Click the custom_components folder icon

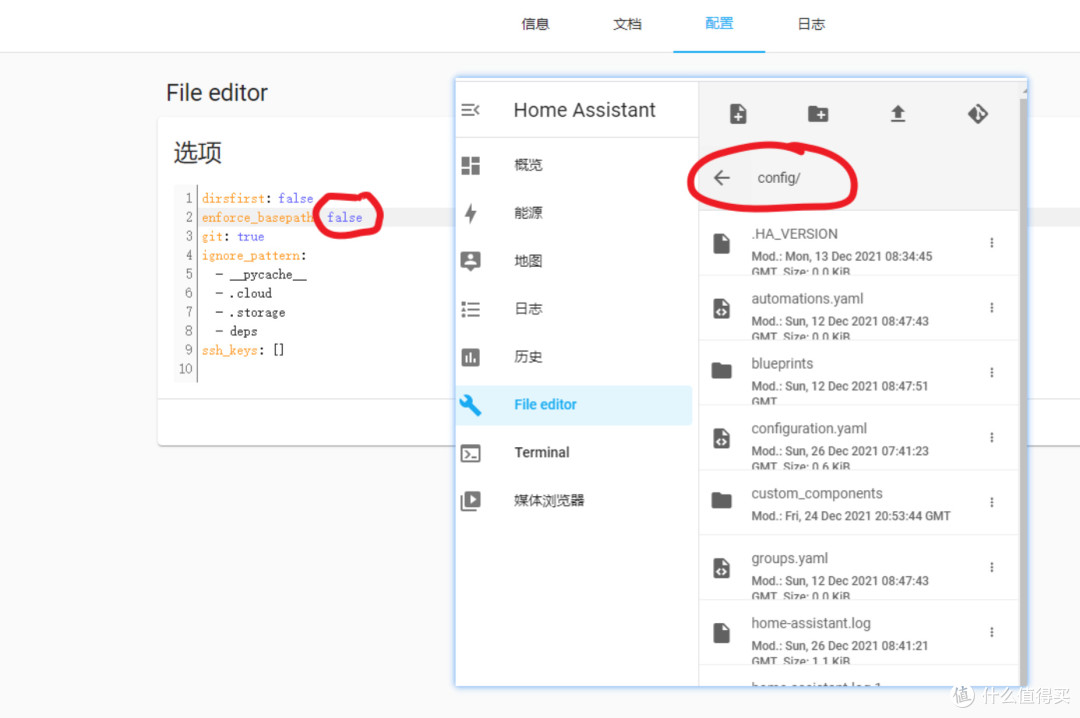(x=721, y=500)
